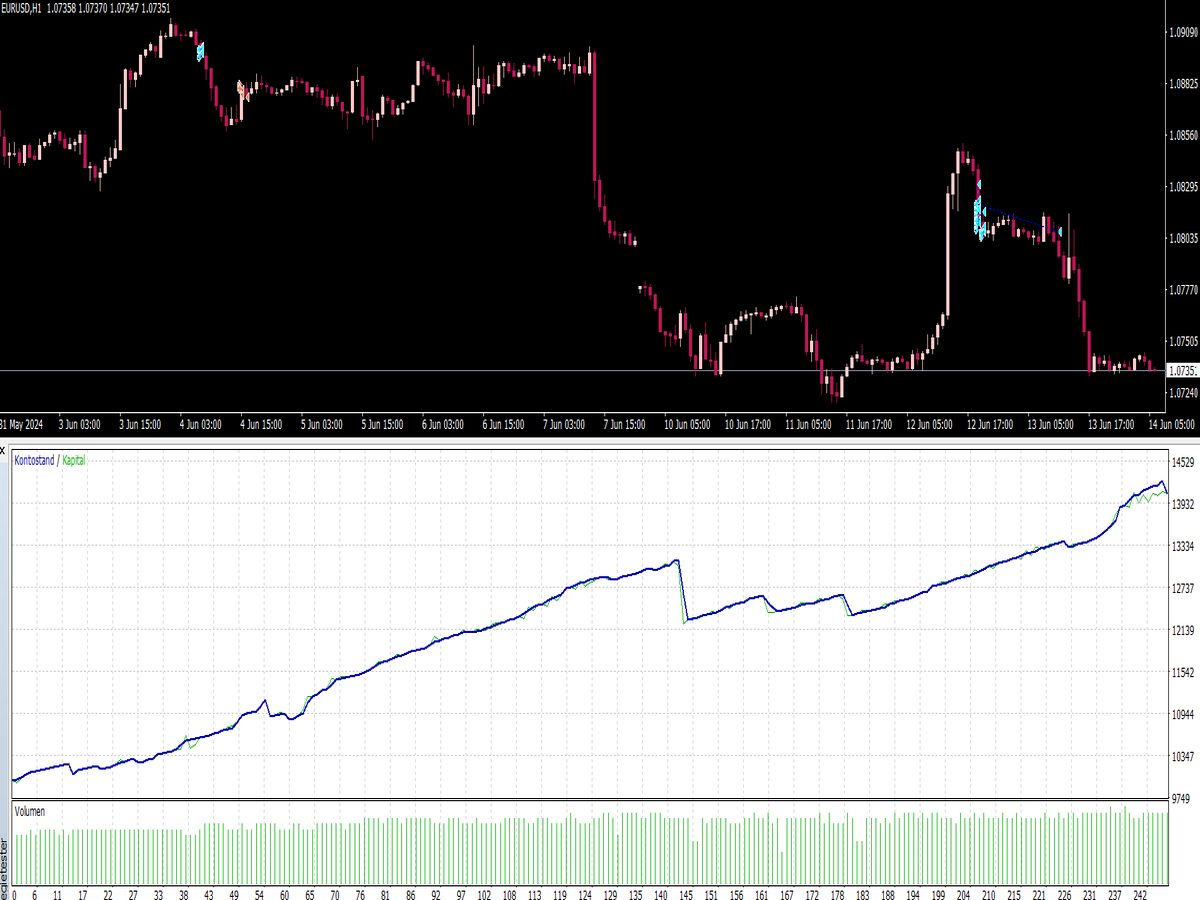
Task: Click the date axis label 7 Jun 03:00
Action: point(562,424)
